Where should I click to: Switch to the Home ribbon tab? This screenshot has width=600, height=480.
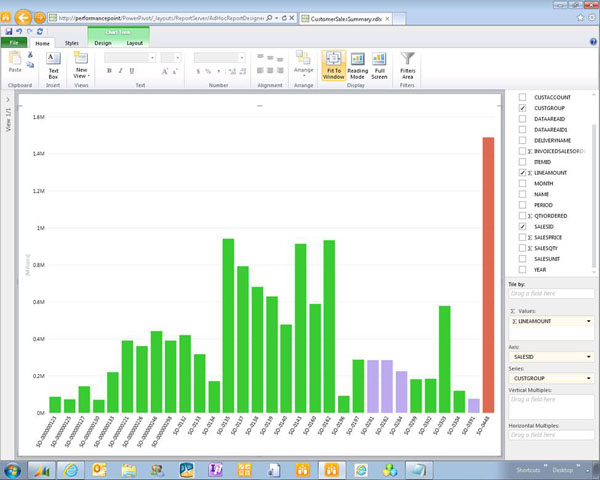pyautogui.click(x=42, y=43)
